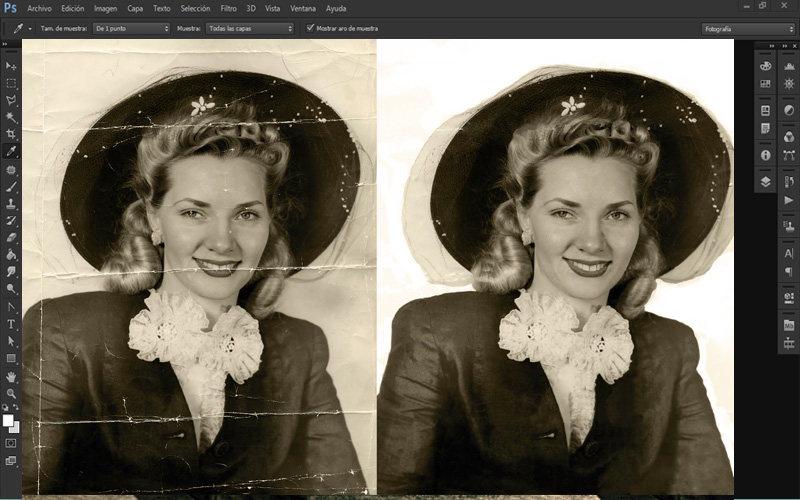
Task: Expand the Muestra layers dropdown
Action: coord(250,29)
